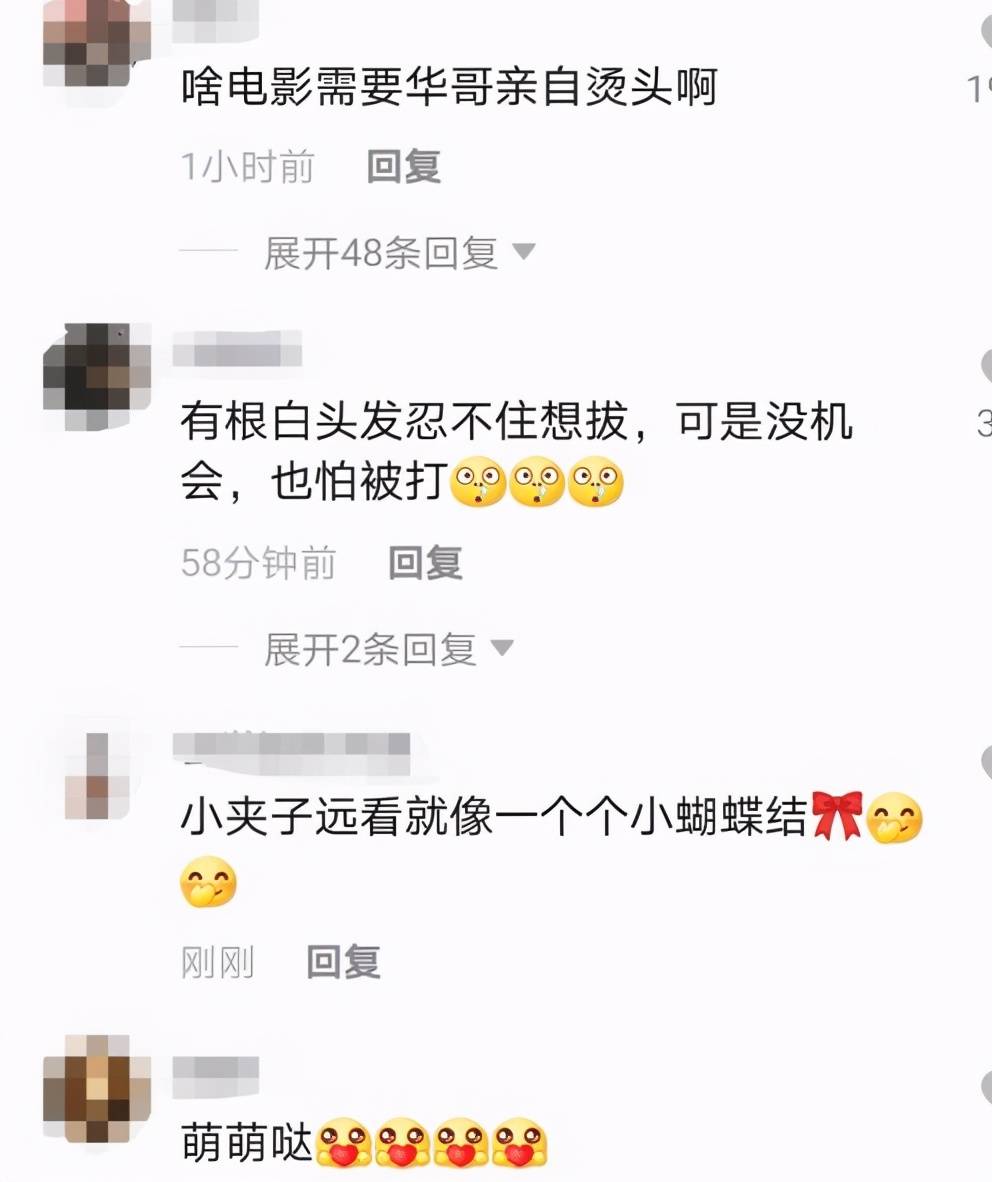Viewport: 992px width, 1182px height.
Task: Reply to the 华哥亲自烫头 comment
Action: point(403,166)
